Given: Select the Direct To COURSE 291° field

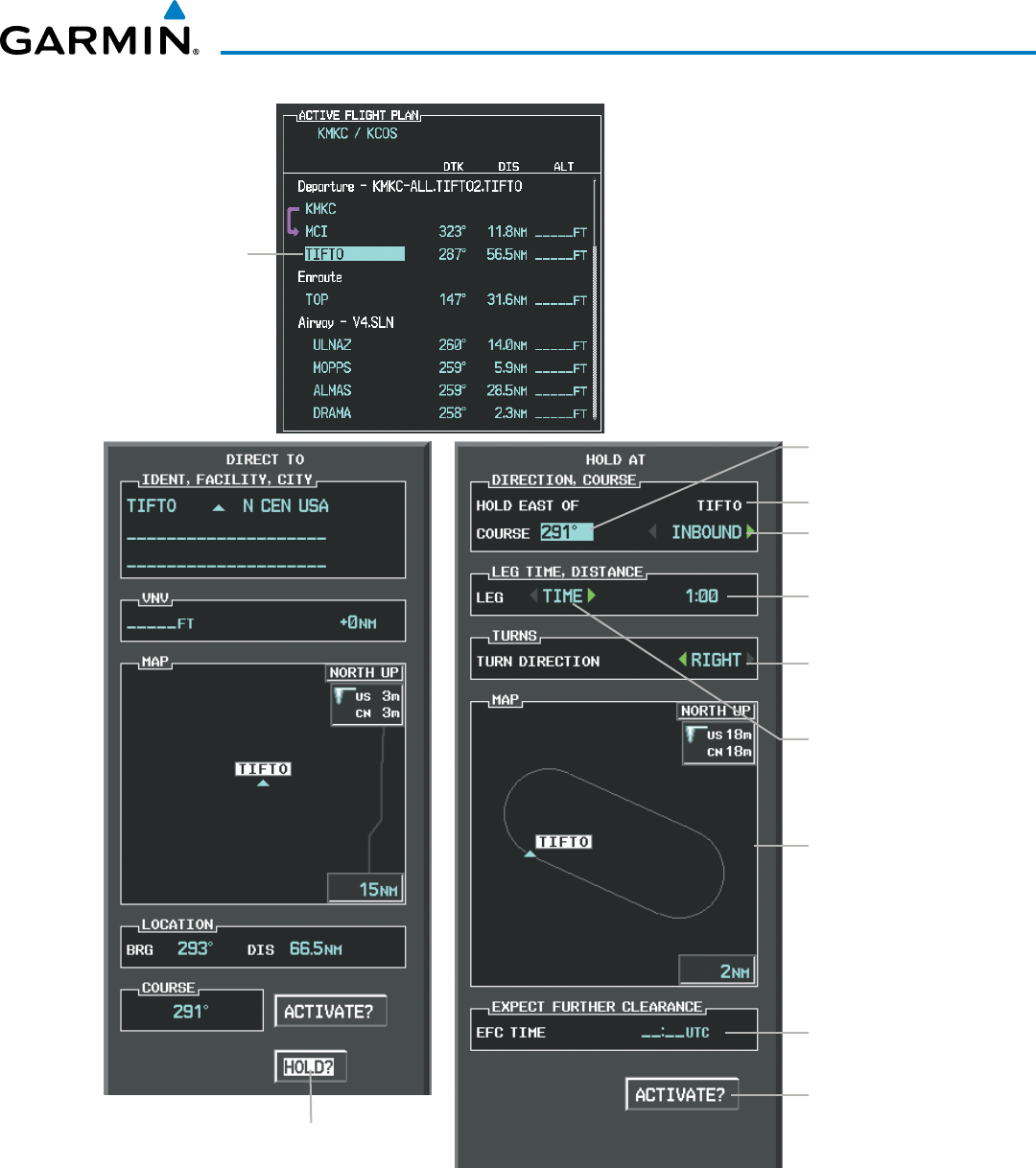Looking at the screenshot, I should tap(191, 1012).
